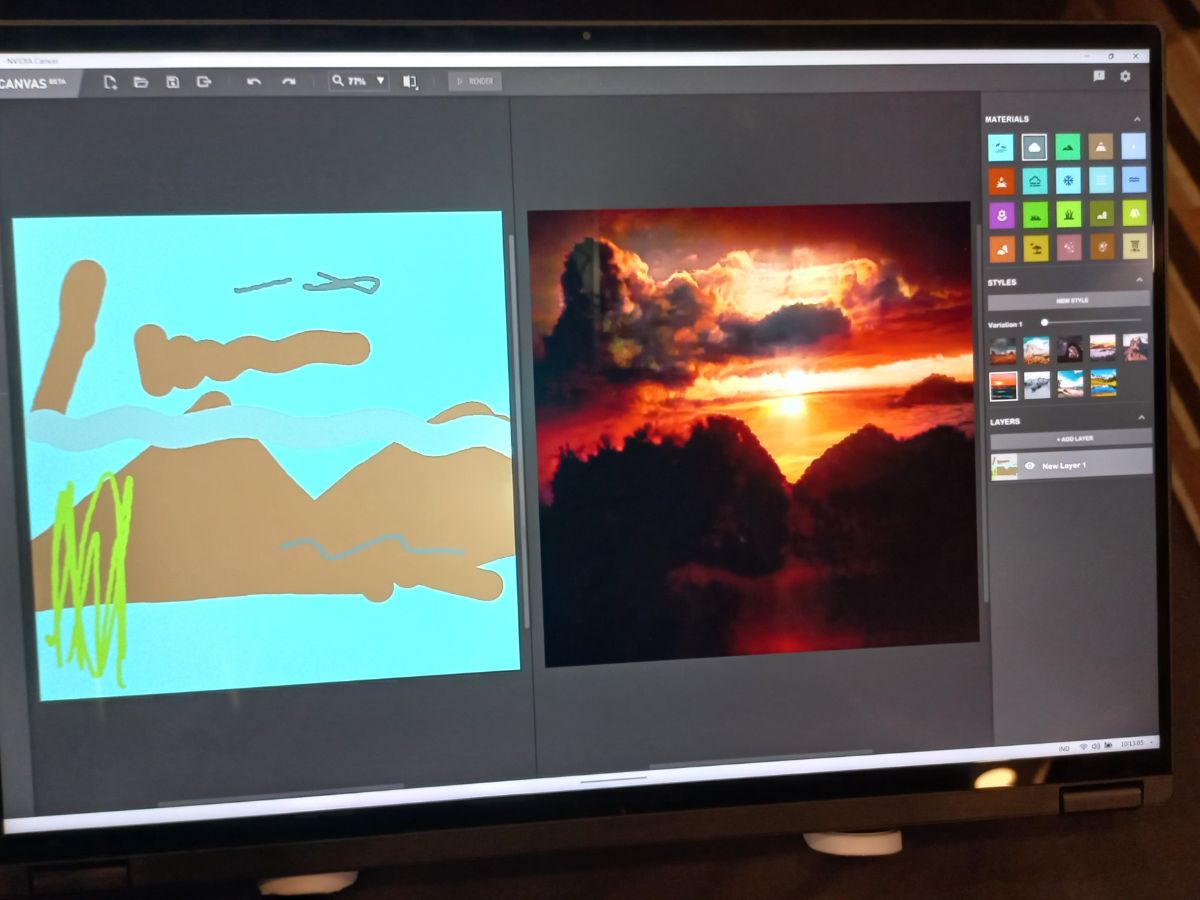Select the green hill material

1068,147
